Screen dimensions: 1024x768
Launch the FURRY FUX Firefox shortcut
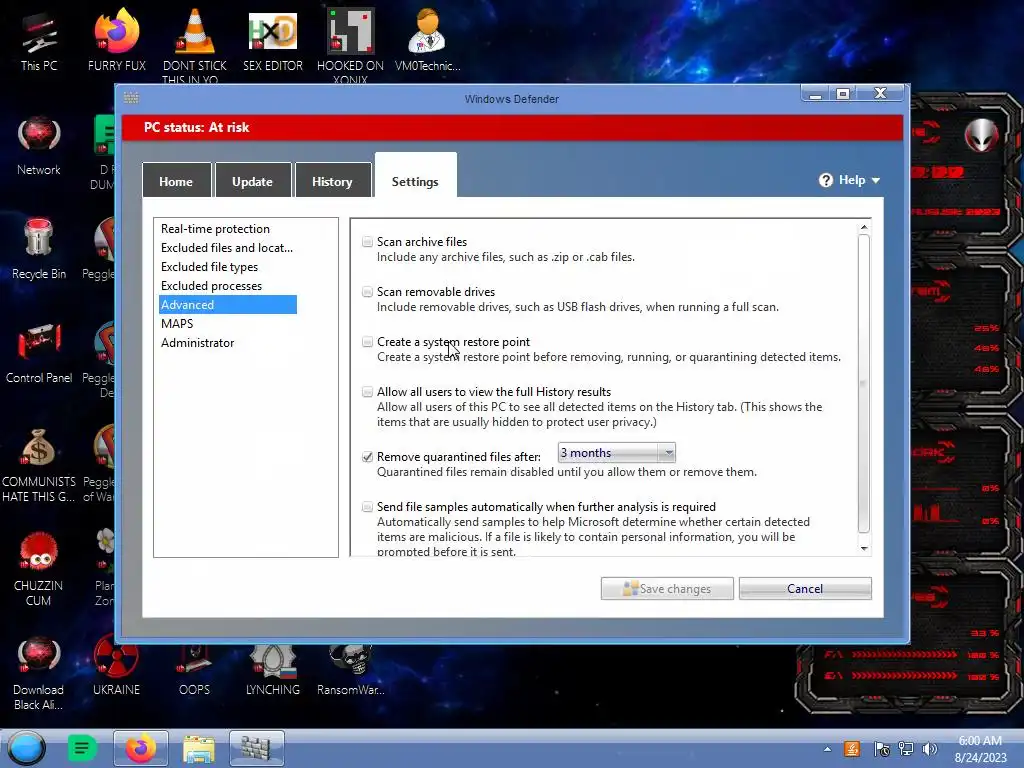point(116,40)
